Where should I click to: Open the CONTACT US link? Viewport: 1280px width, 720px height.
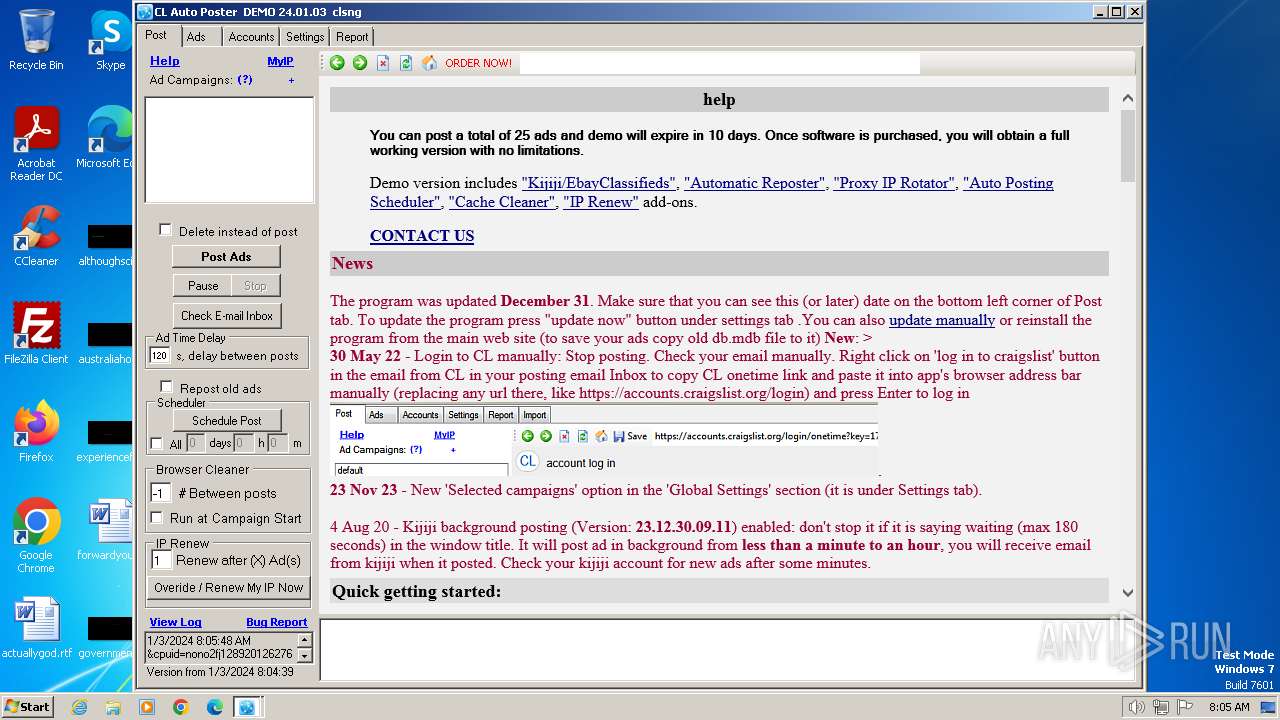point(422,236)
